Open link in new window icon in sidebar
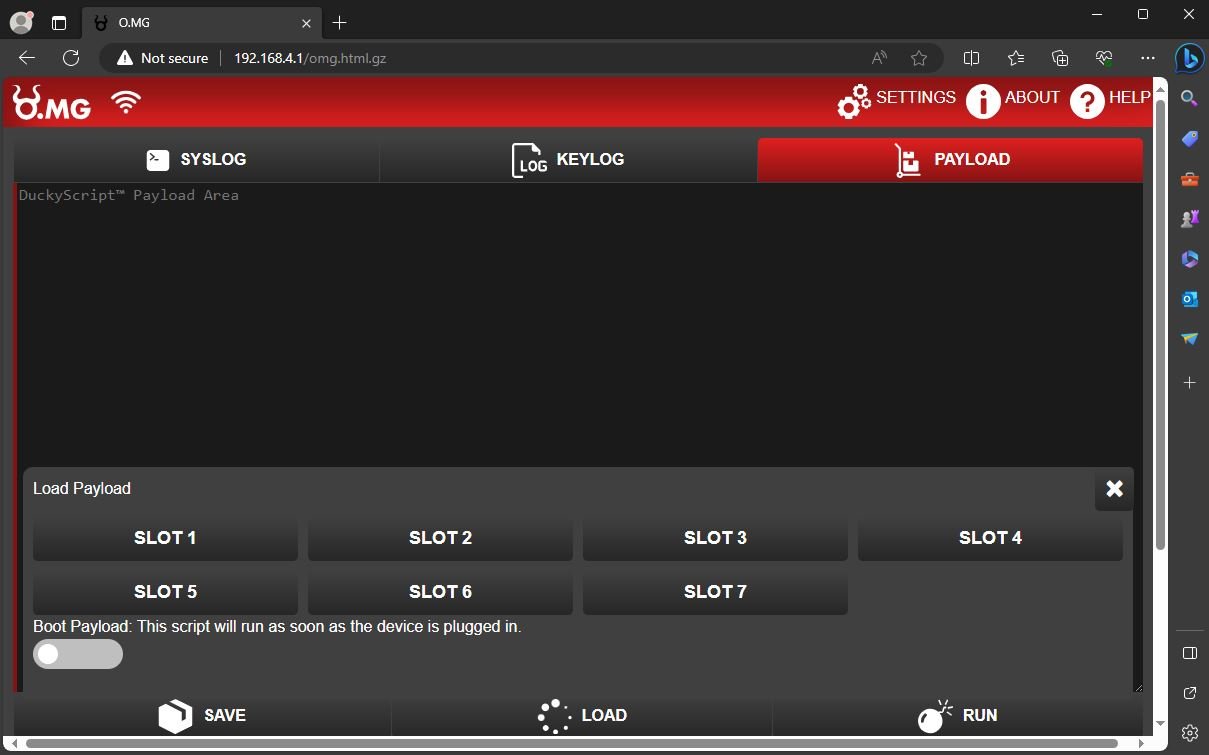1209x755 pixels. 1189,693
